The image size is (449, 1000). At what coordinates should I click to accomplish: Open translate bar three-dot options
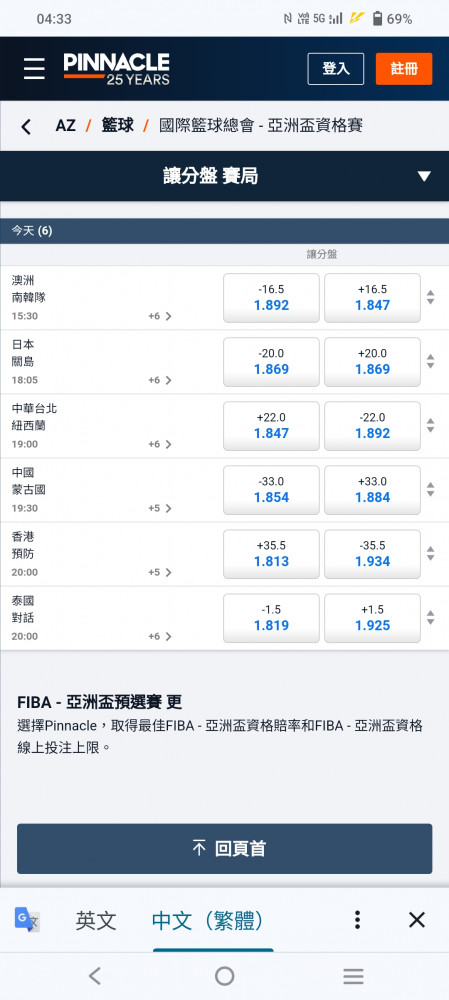pos(357,920)
